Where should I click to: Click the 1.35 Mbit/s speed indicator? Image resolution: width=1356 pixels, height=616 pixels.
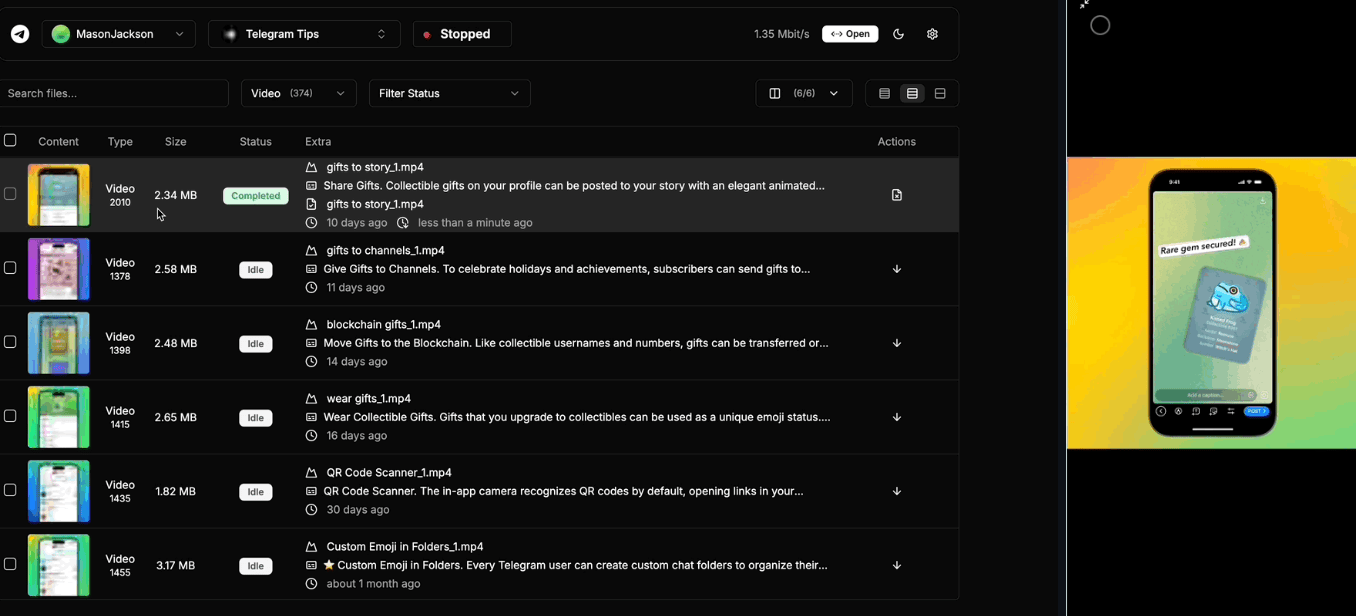781,34
